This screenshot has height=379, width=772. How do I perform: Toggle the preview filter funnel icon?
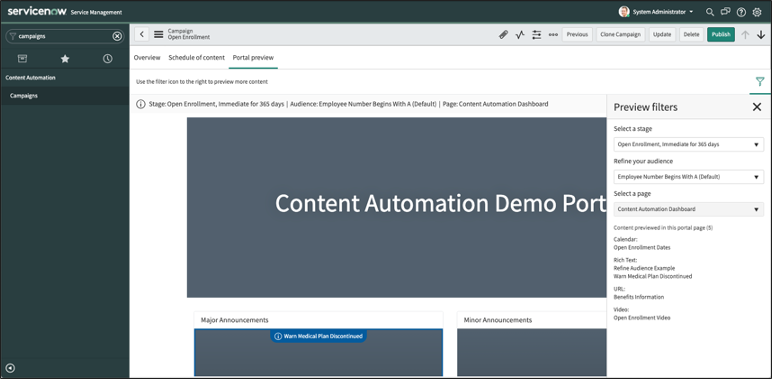pyautogui.click(x=760, y=82)
